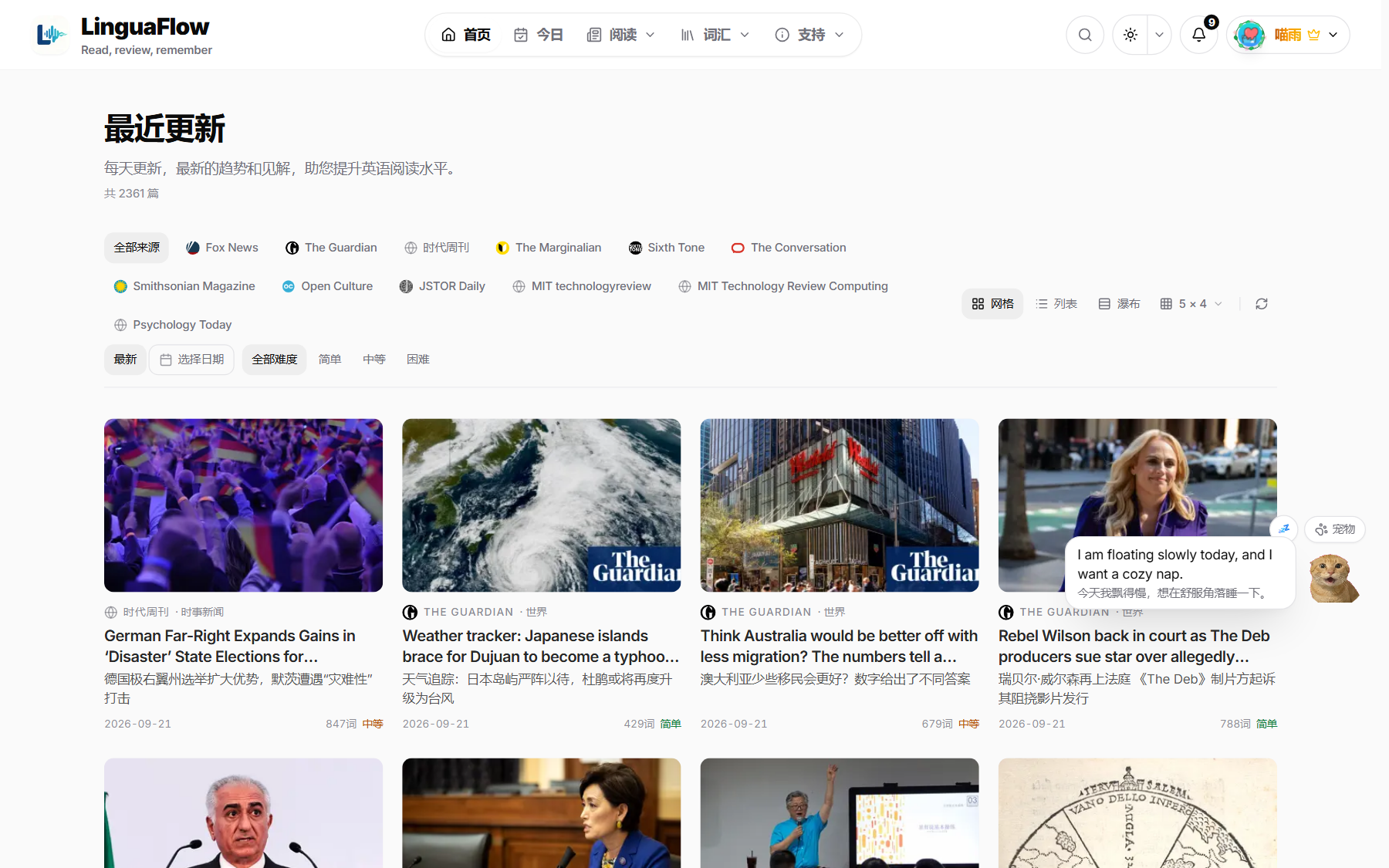Open the German Far-Right article thumbnail
Screen dimensions: 1389x868
(x=244, y=505)
